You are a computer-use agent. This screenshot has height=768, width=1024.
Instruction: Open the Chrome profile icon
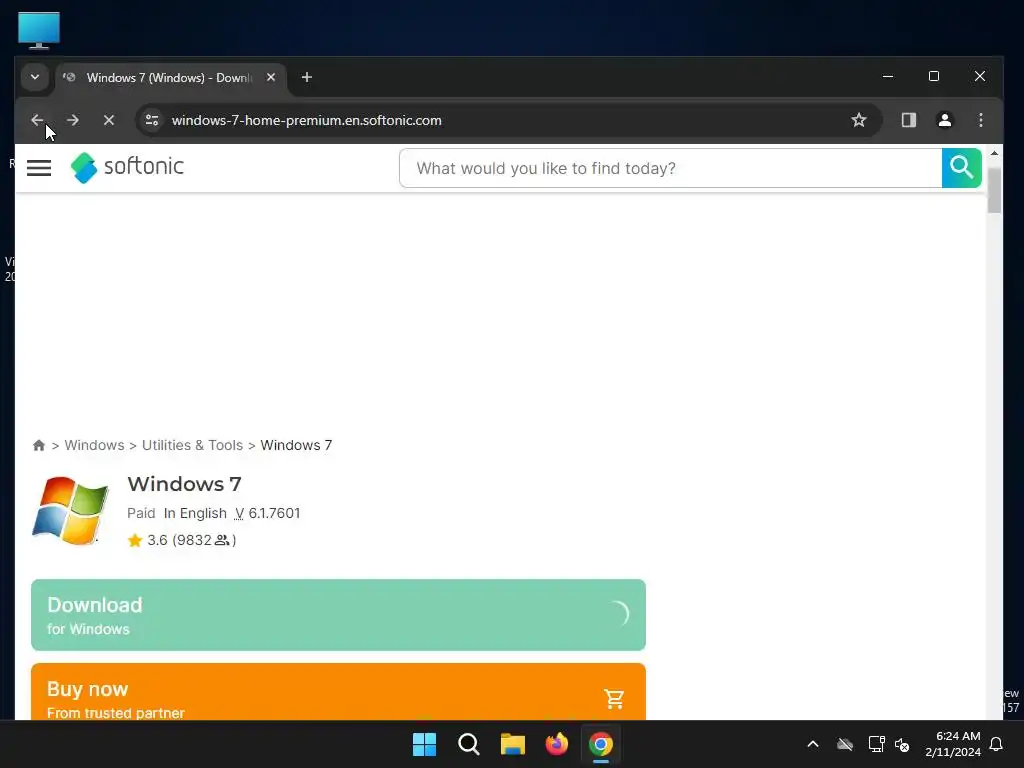point(944,120)
